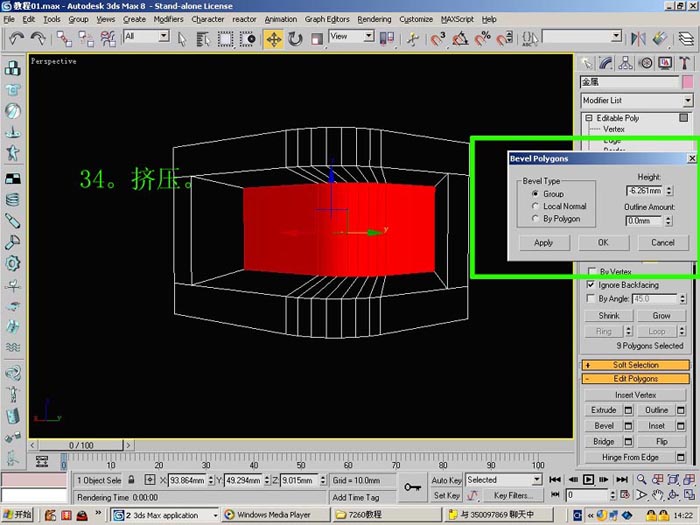Screen dimensions: 700x525
Task: Click the Mirror tool icon
Action: tap(638, 39)
